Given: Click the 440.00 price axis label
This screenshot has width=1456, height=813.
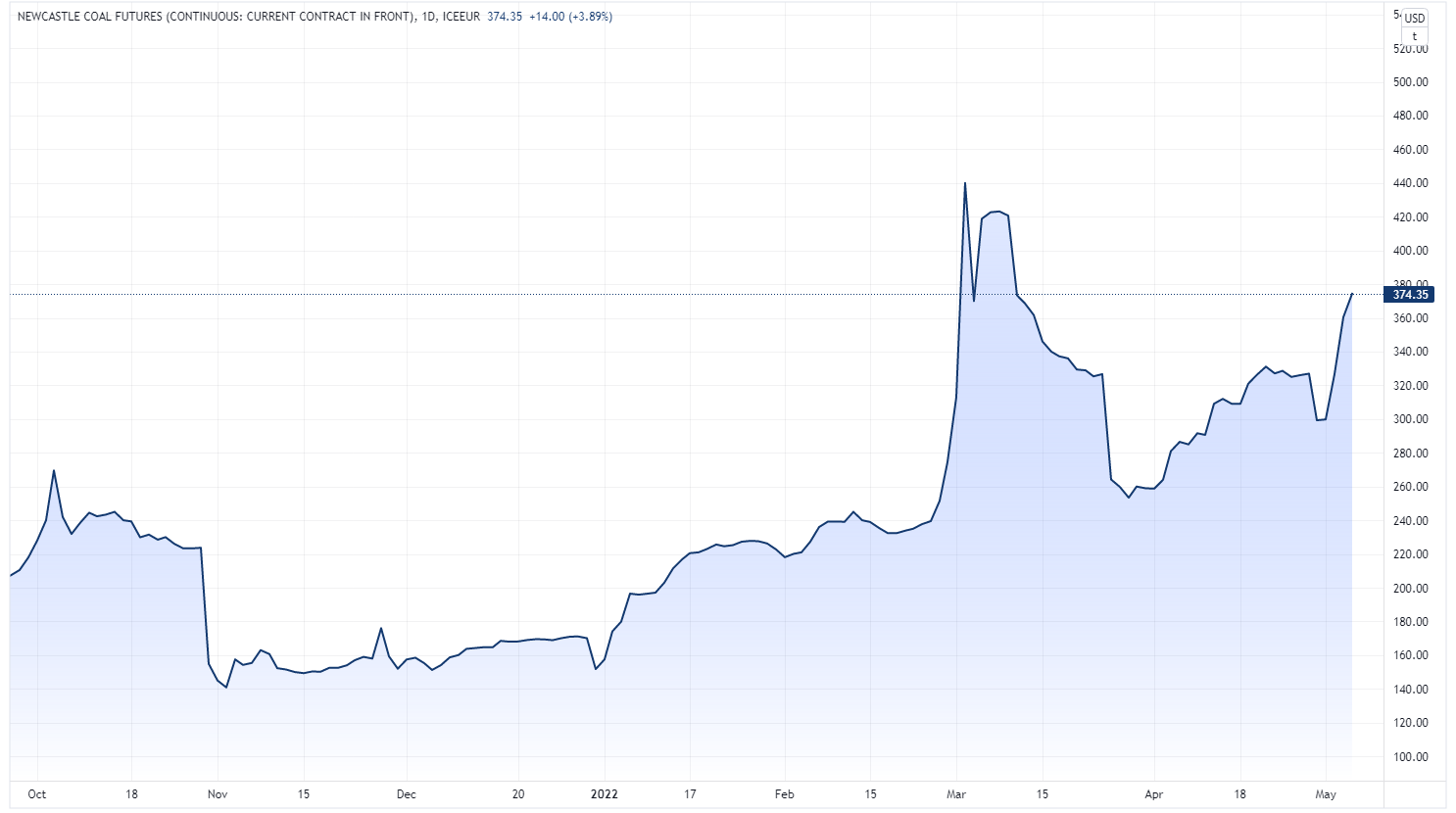Looking at the screenshot, I should pos(1410,183).
